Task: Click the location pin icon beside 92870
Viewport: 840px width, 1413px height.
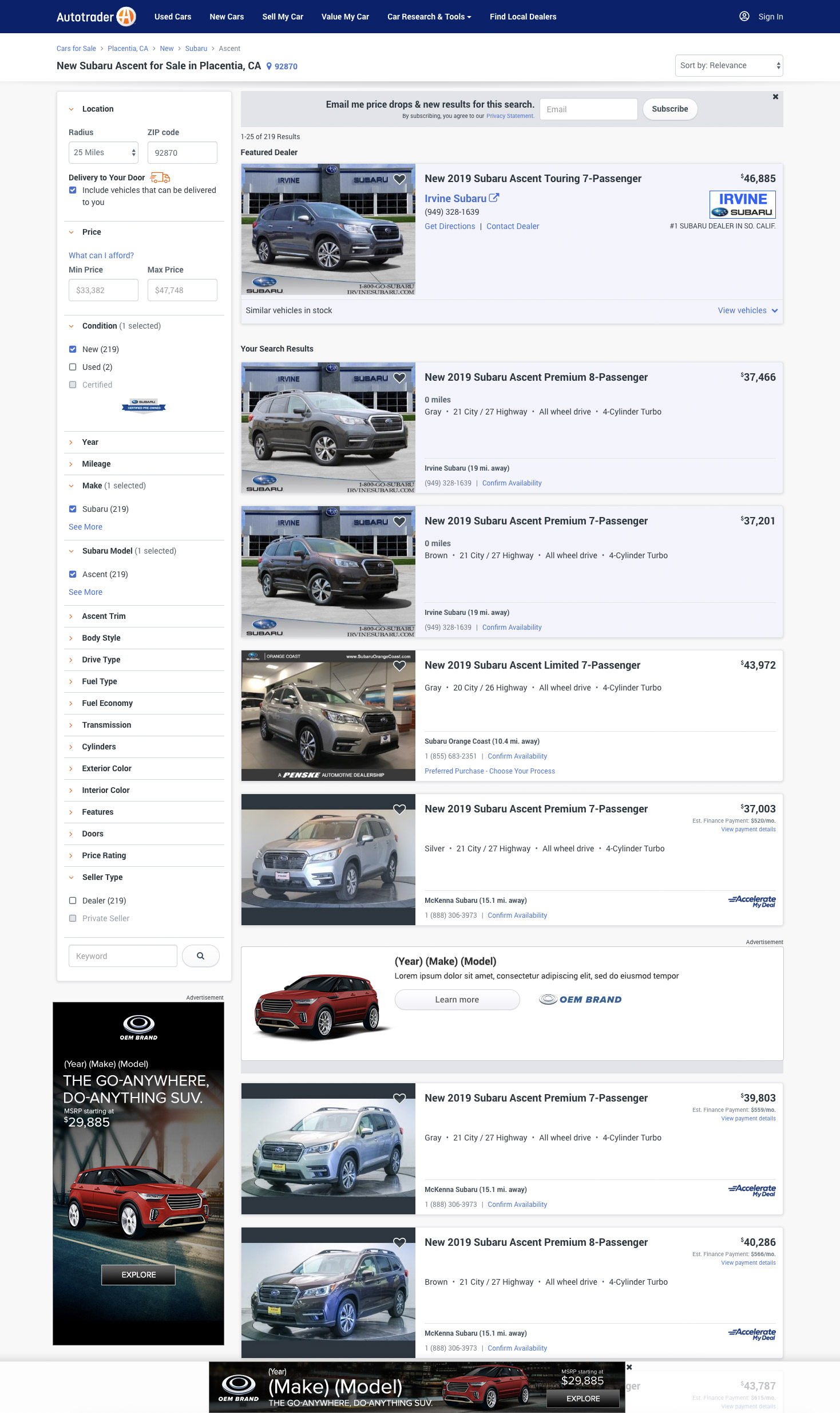Action: [x=269, y=66]
